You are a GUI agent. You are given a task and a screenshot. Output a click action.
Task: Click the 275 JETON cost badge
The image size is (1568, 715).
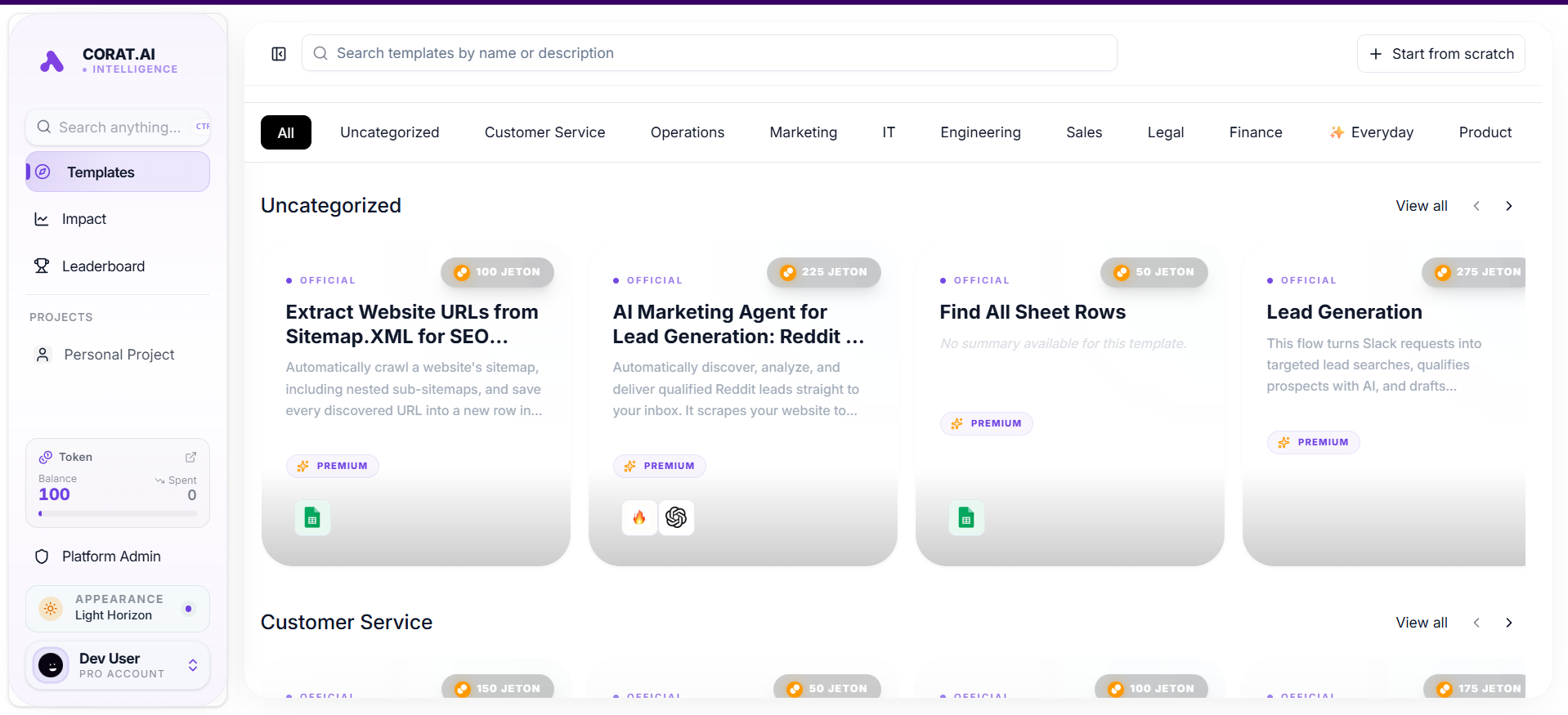[x=1475, y=272]
